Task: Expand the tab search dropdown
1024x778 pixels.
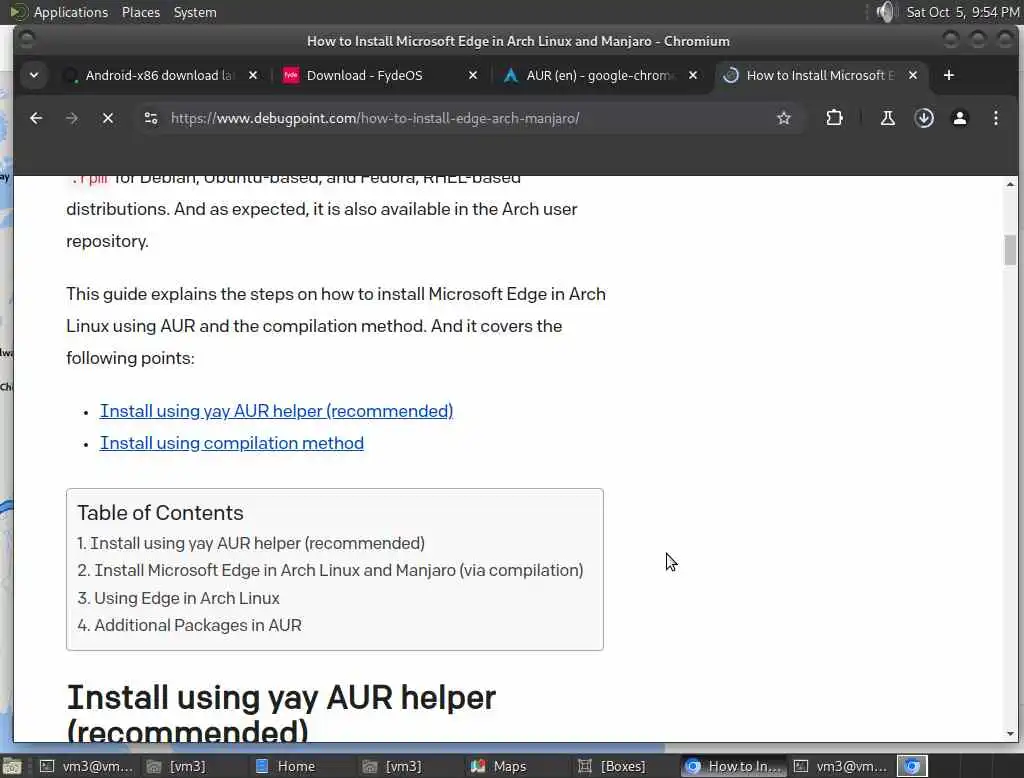Action: [34, 75]
